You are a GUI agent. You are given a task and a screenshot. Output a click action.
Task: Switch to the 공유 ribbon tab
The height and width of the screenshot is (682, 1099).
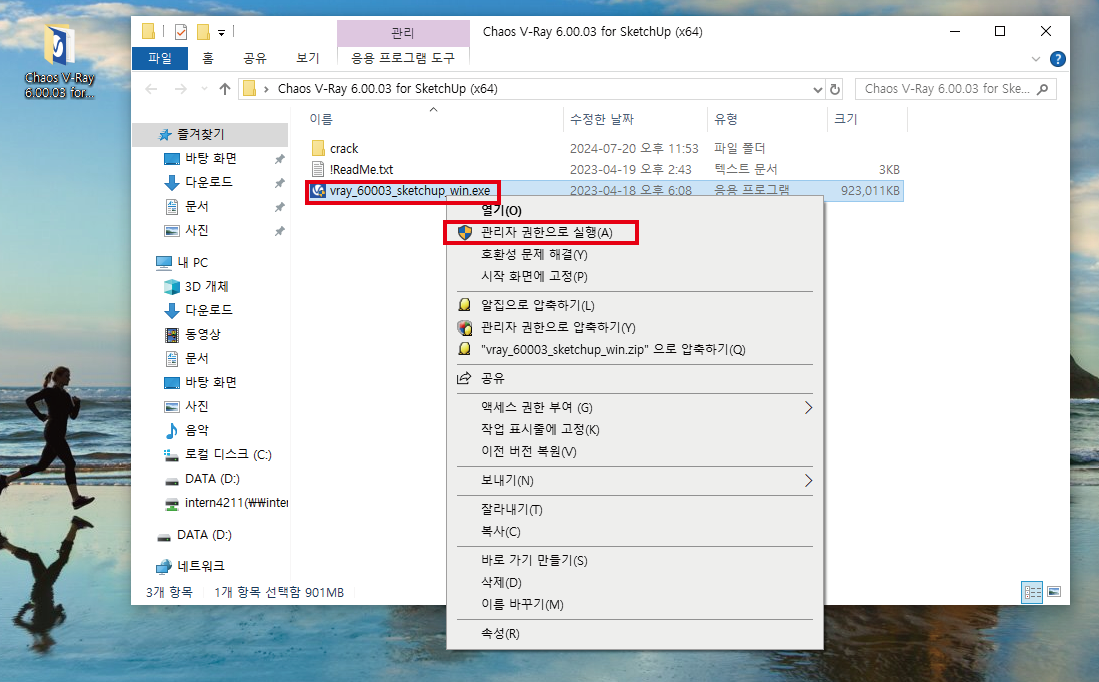[x=254, y=58]
